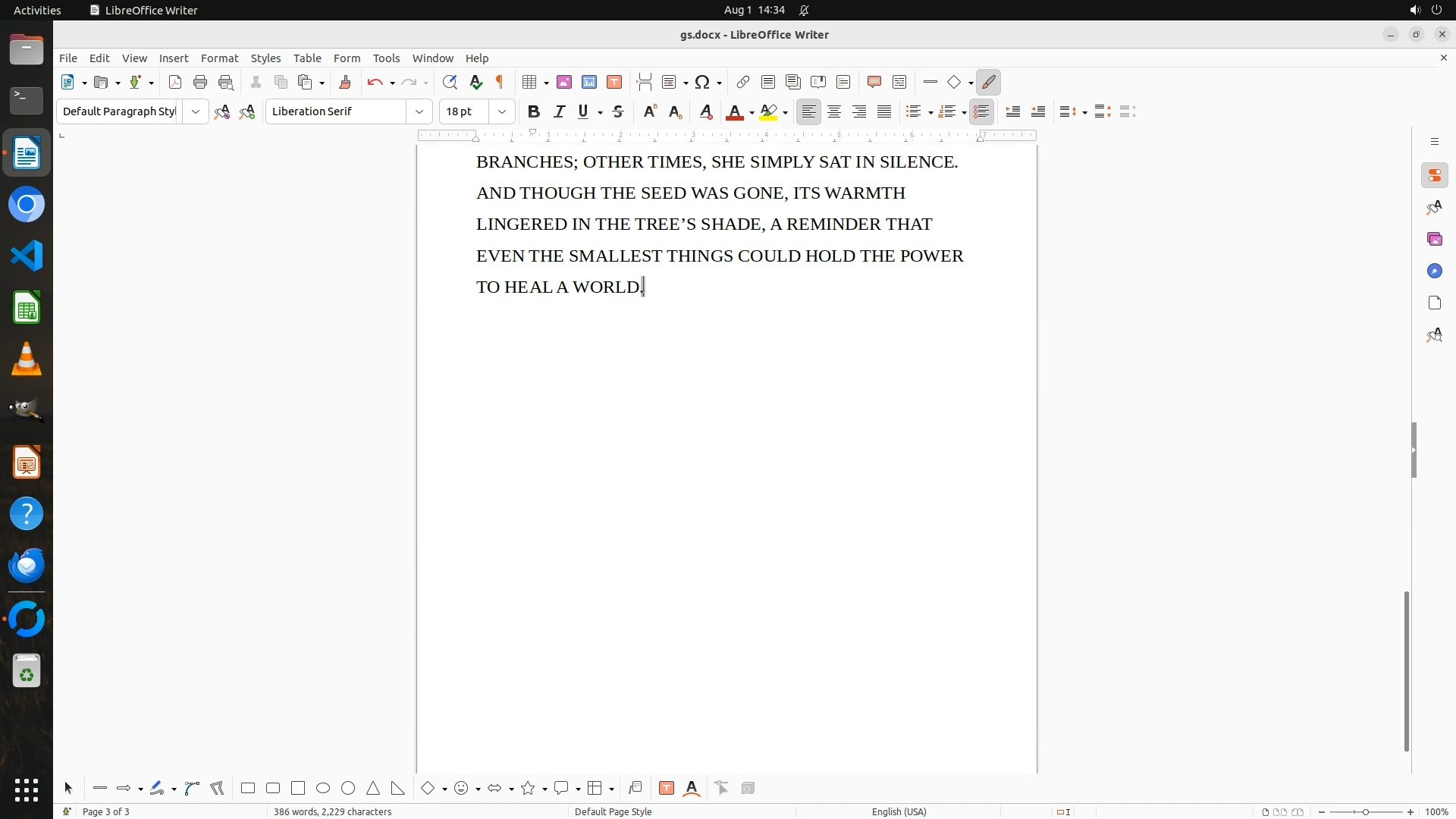Toggle Italic text formatting
The width and height of the screenshot is (1456, 819).
tap(559, 111)
